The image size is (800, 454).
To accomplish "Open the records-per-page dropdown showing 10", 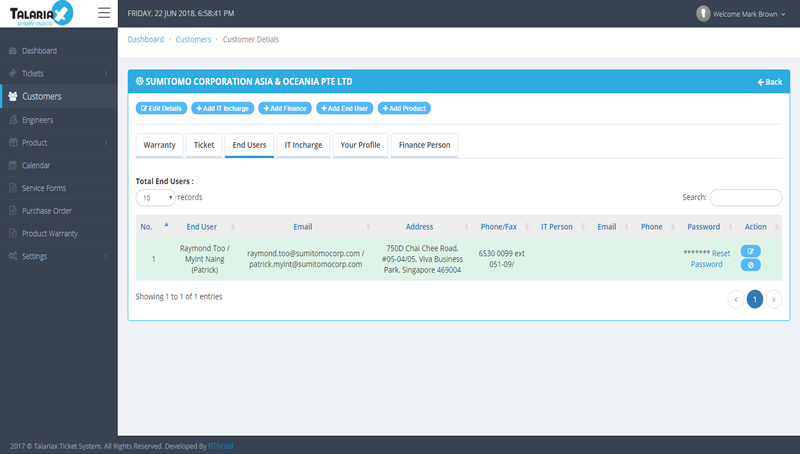I will [x=155, y=198].
